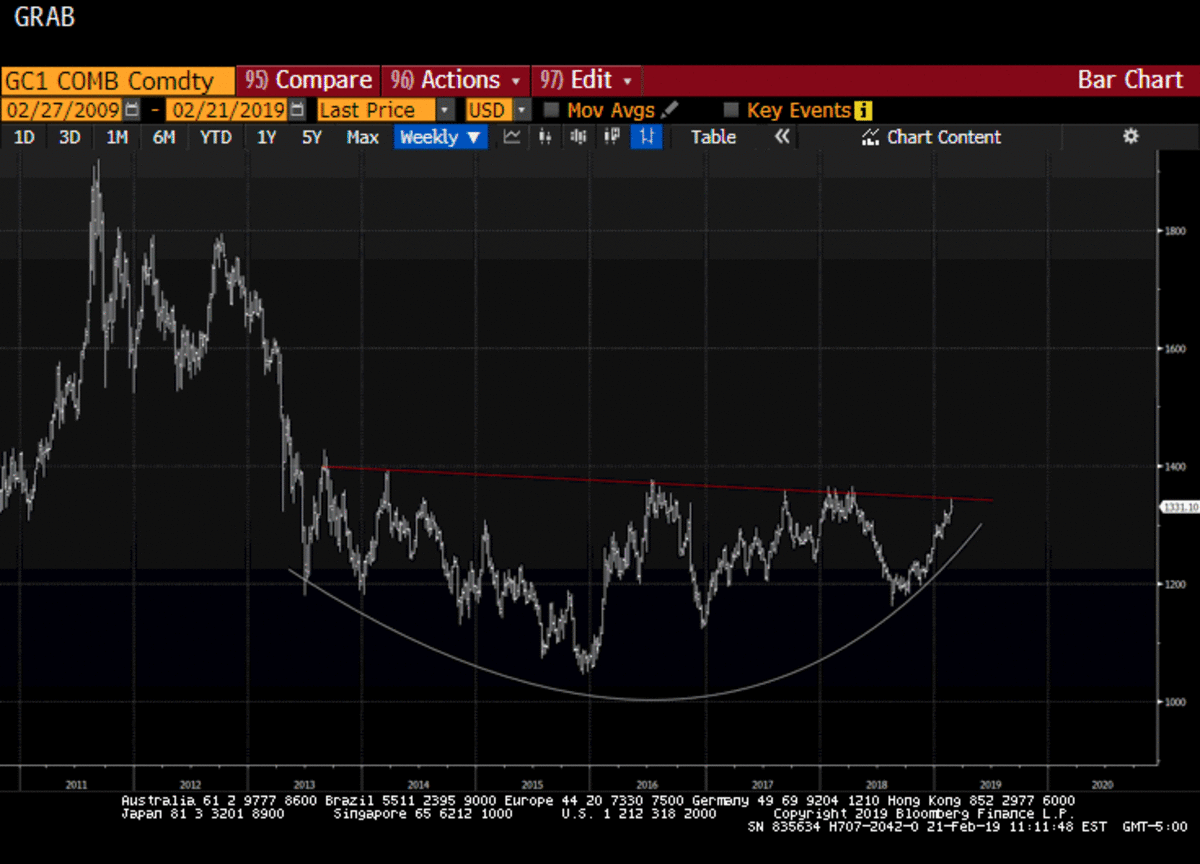Viewport: 1200px width, 864px height.
Task: Switch to the 1Y time range tab
Action: point(266,137)
